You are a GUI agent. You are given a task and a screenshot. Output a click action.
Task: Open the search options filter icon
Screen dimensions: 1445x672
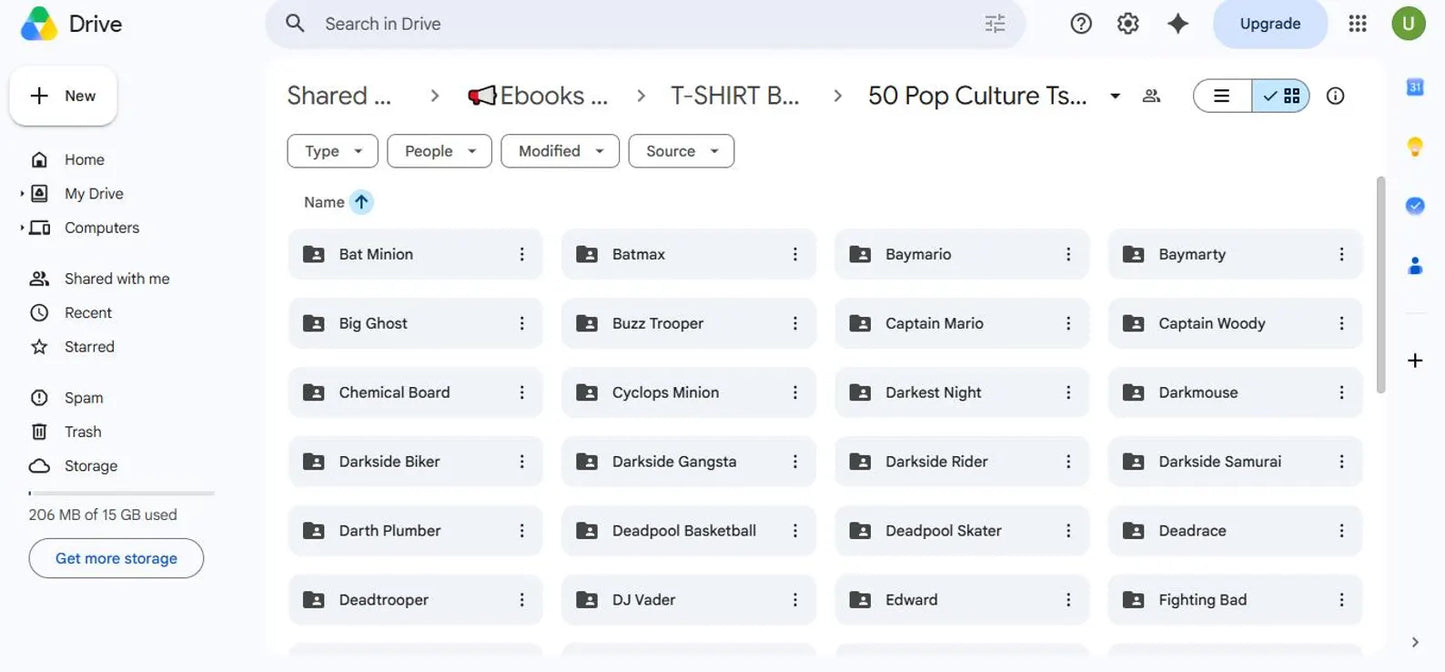pyautogui.click(x=995, y=23)
